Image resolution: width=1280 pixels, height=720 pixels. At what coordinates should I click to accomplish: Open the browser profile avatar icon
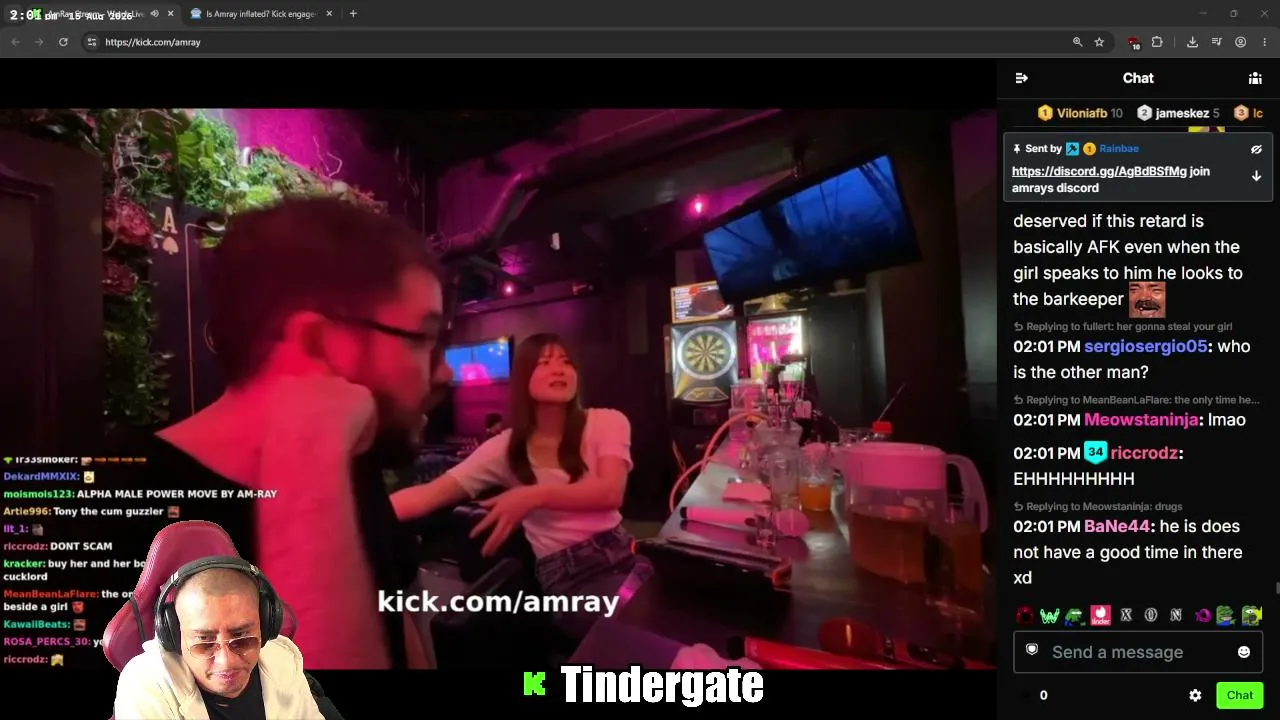pos(1240,42)
